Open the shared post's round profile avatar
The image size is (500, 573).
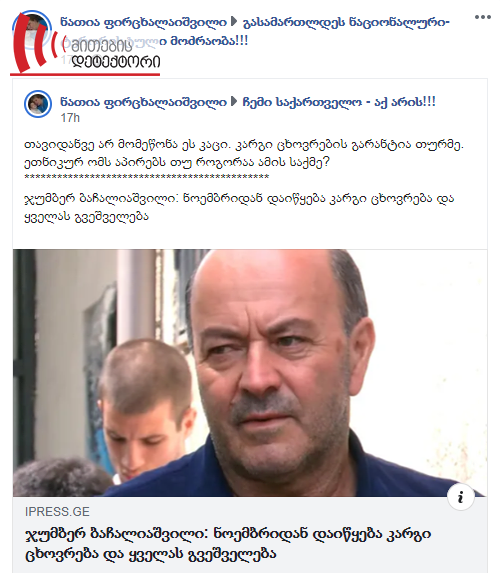click(38, 104)
